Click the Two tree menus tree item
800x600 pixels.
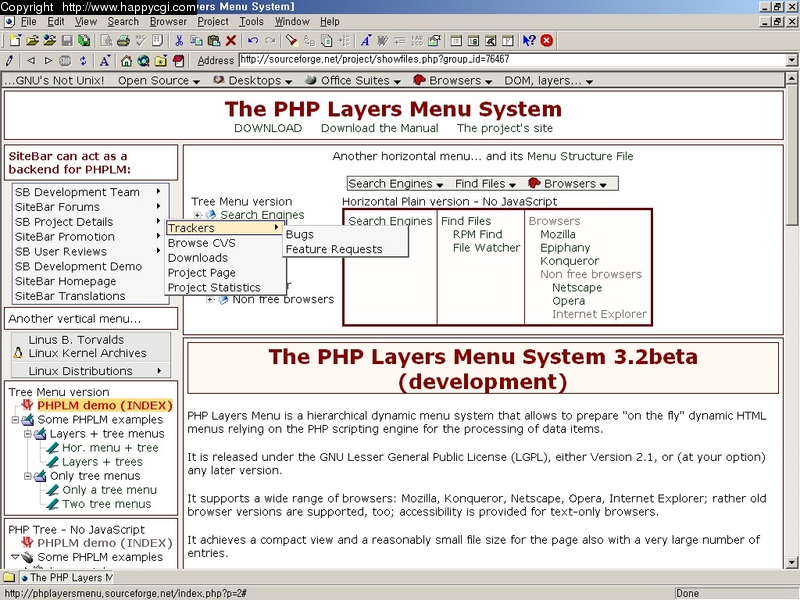107,504
